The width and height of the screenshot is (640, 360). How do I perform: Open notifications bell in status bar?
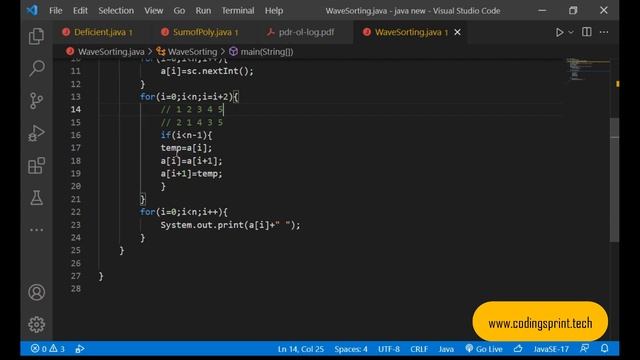tap(604, 349)
